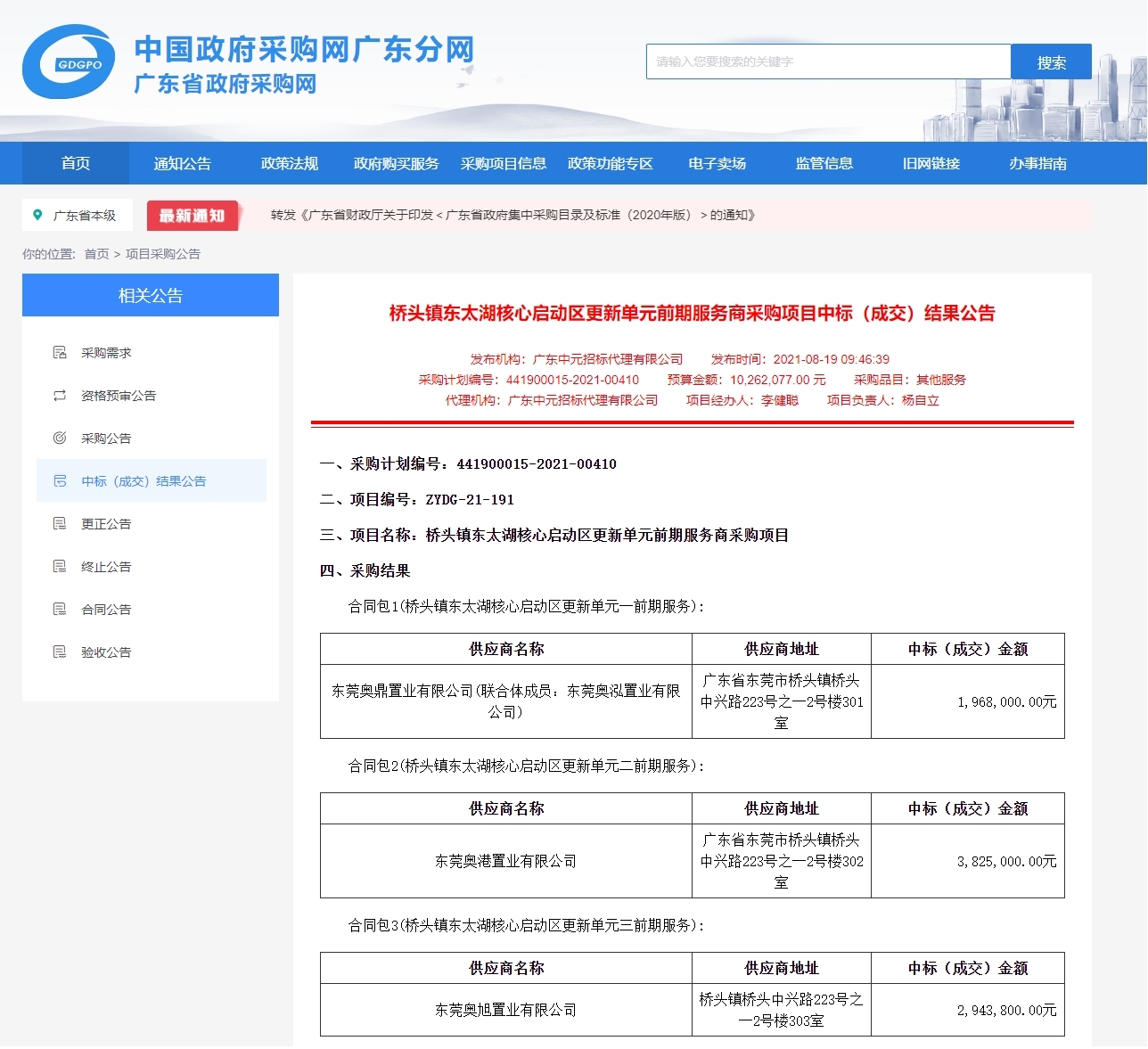Click into the search keyword field
Image resolution: width=1148 pixels, height=1049 pixels.
[827, 61]
